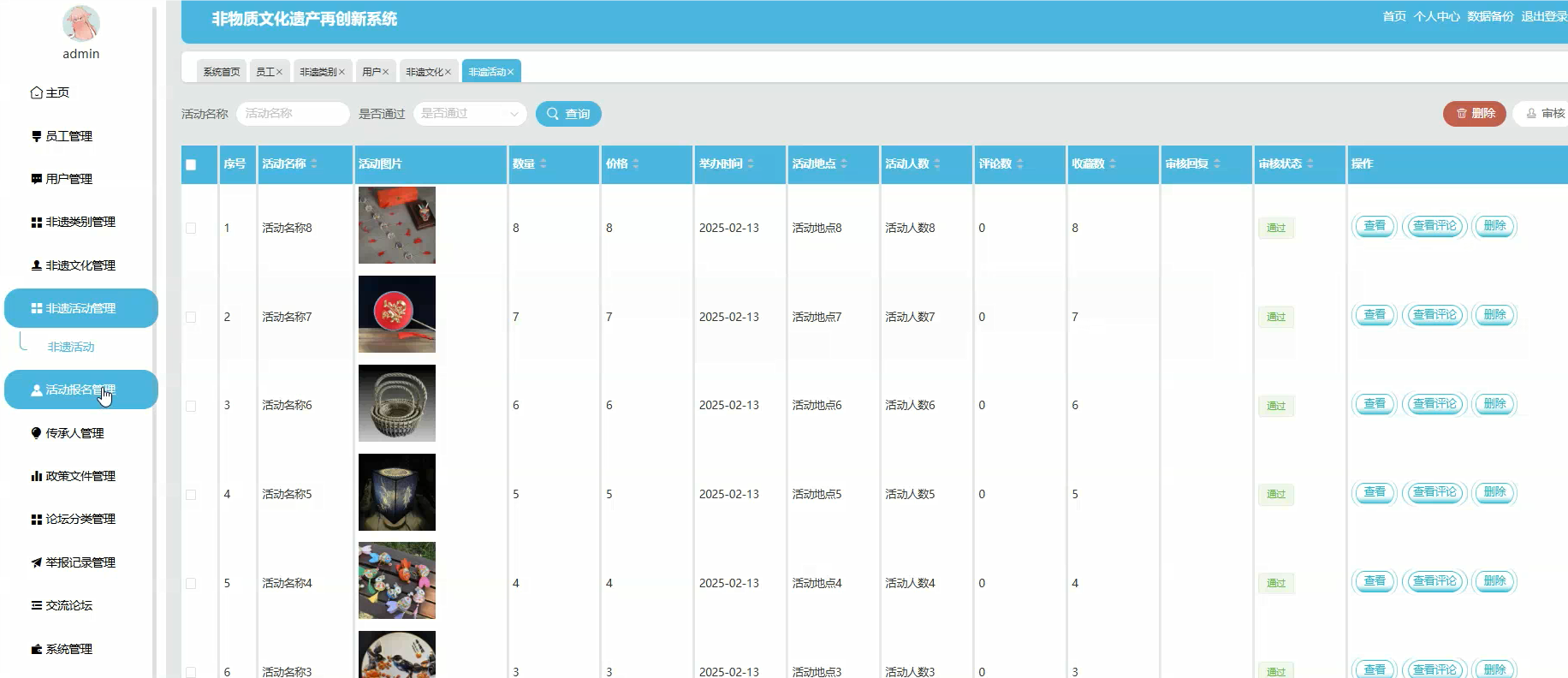Click 查看 for 活动名称8
This screenshot has width=1568, height=678.
[1375, 226]
